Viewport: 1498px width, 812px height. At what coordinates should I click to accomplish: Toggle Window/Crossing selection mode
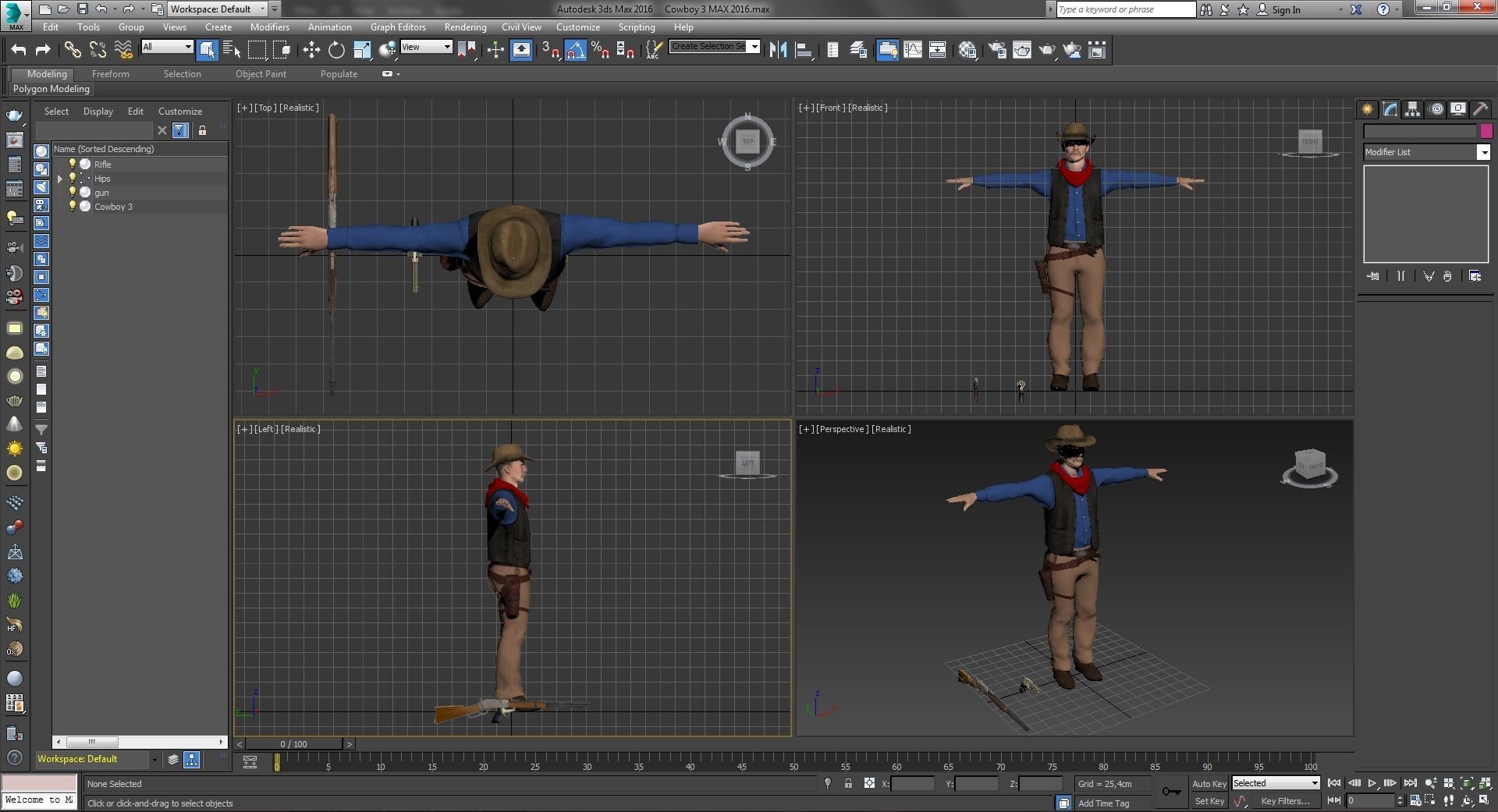282,50
